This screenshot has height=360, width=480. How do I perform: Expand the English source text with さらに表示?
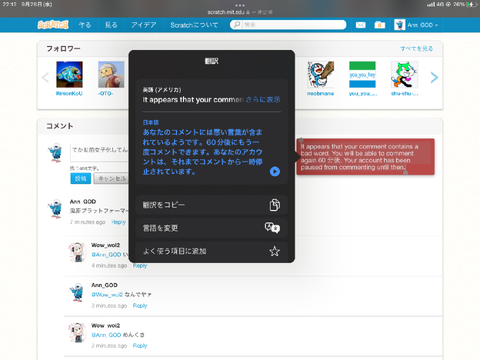263,99
